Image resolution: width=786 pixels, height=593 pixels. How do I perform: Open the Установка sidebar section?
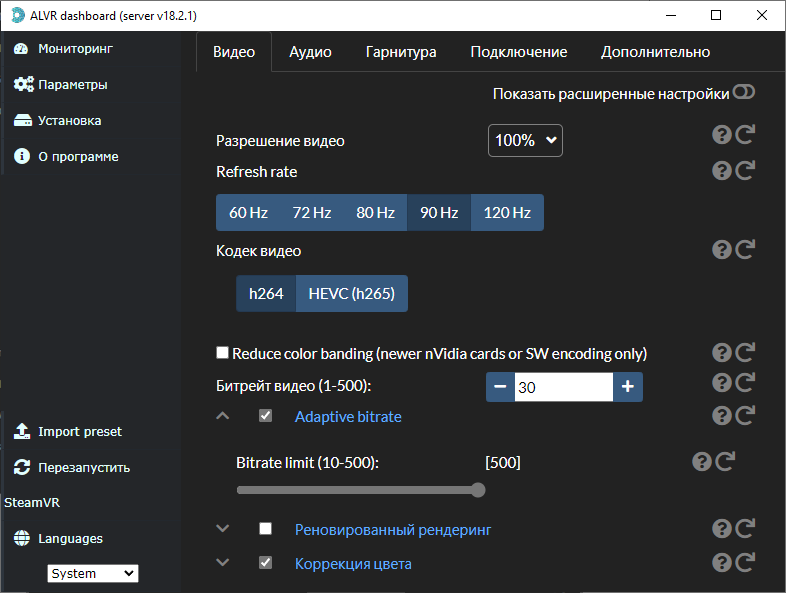(58, 120)
